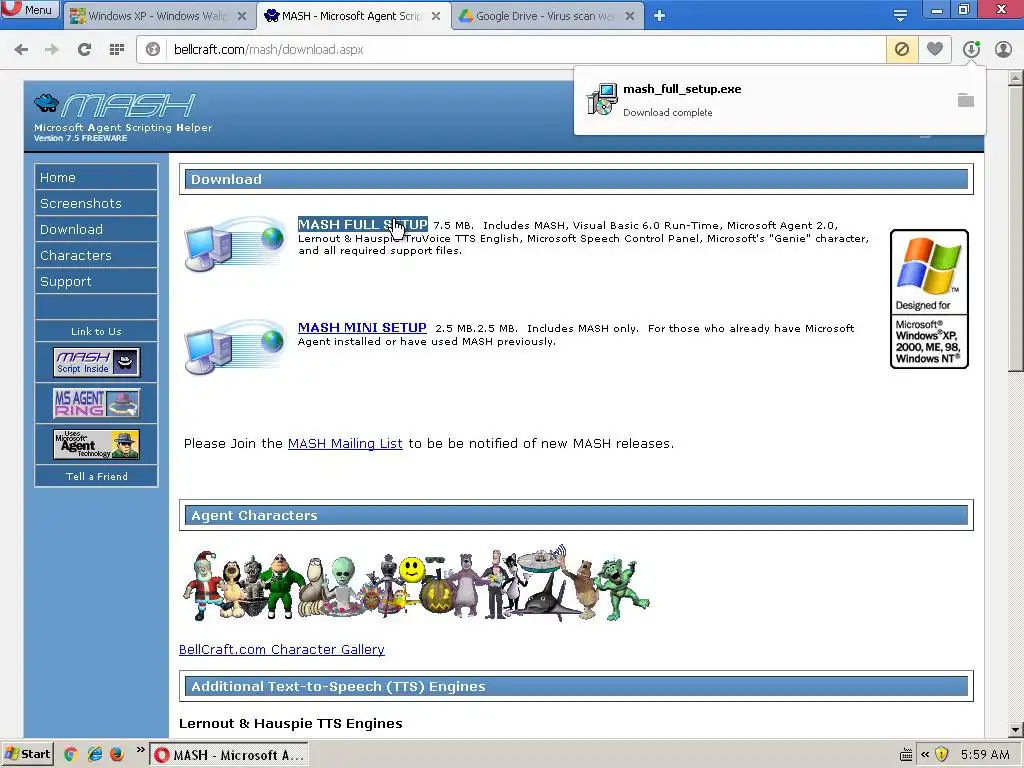Click the MASH logo in the header

tap(115, 105)
